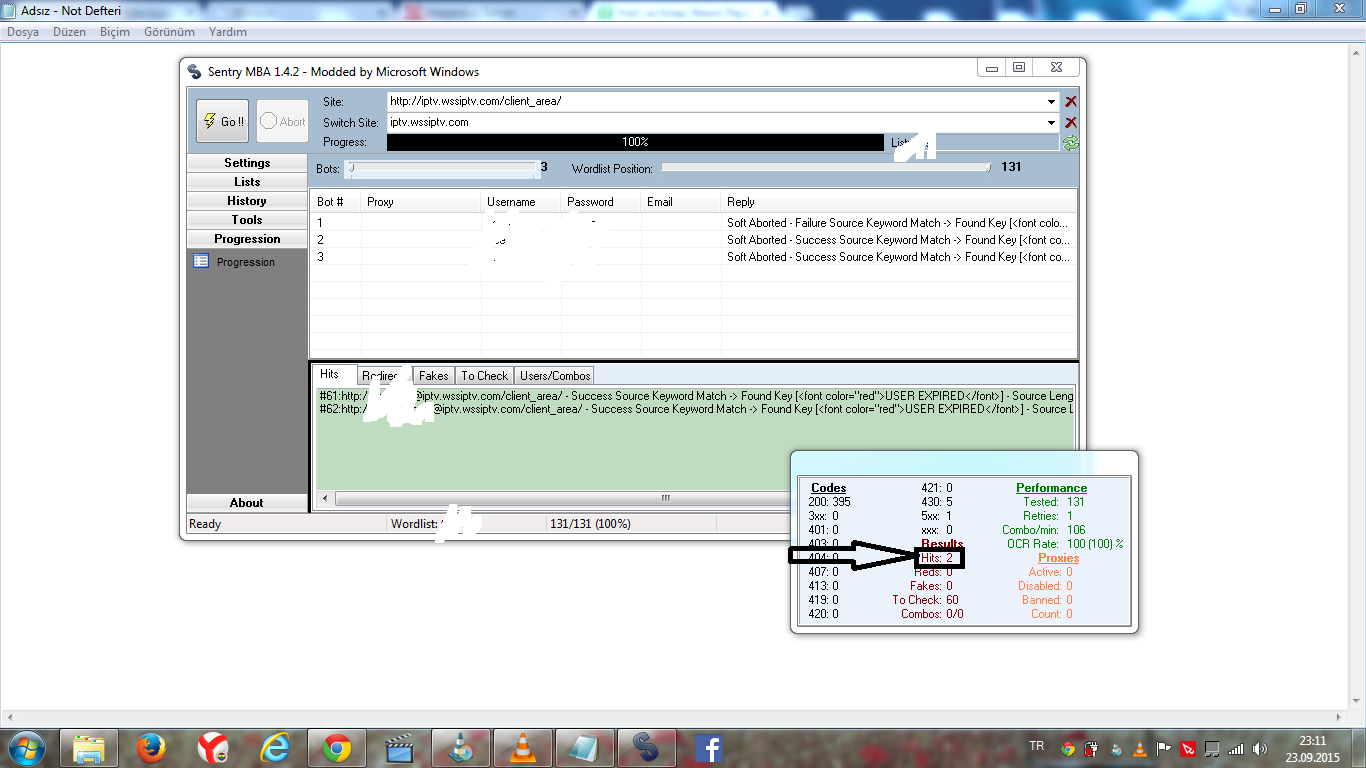This screenshot has height=768, width=1366.
Task: Switch to the To Check tab
Action: 484,376
